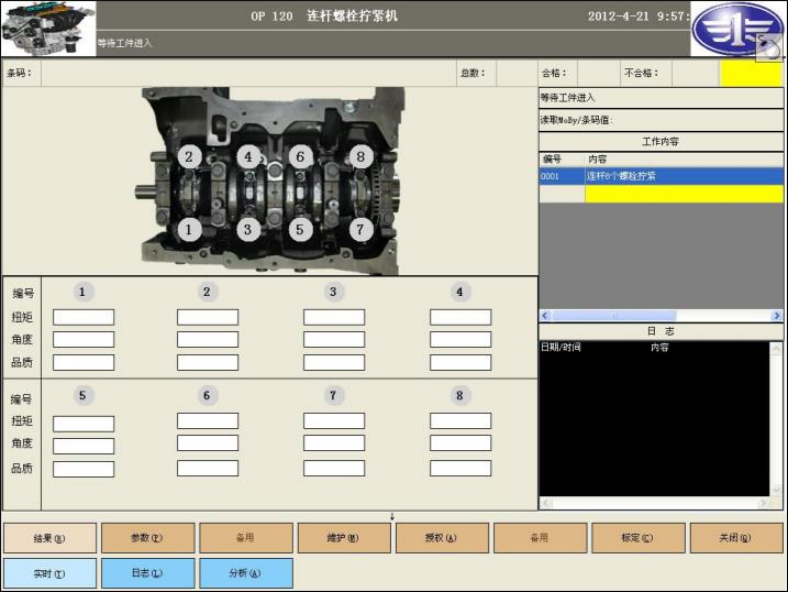Open the 维护(M) maintenance page

[x=344, y=538]
